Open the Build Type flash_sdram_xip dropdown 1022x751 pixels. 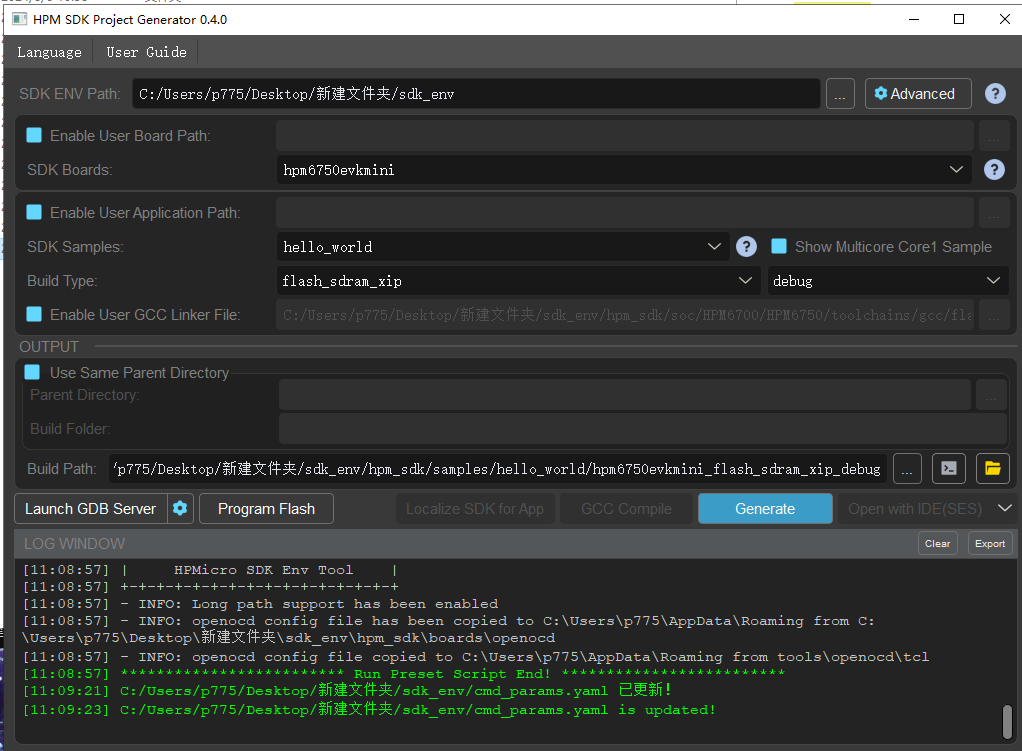[518, 281]
